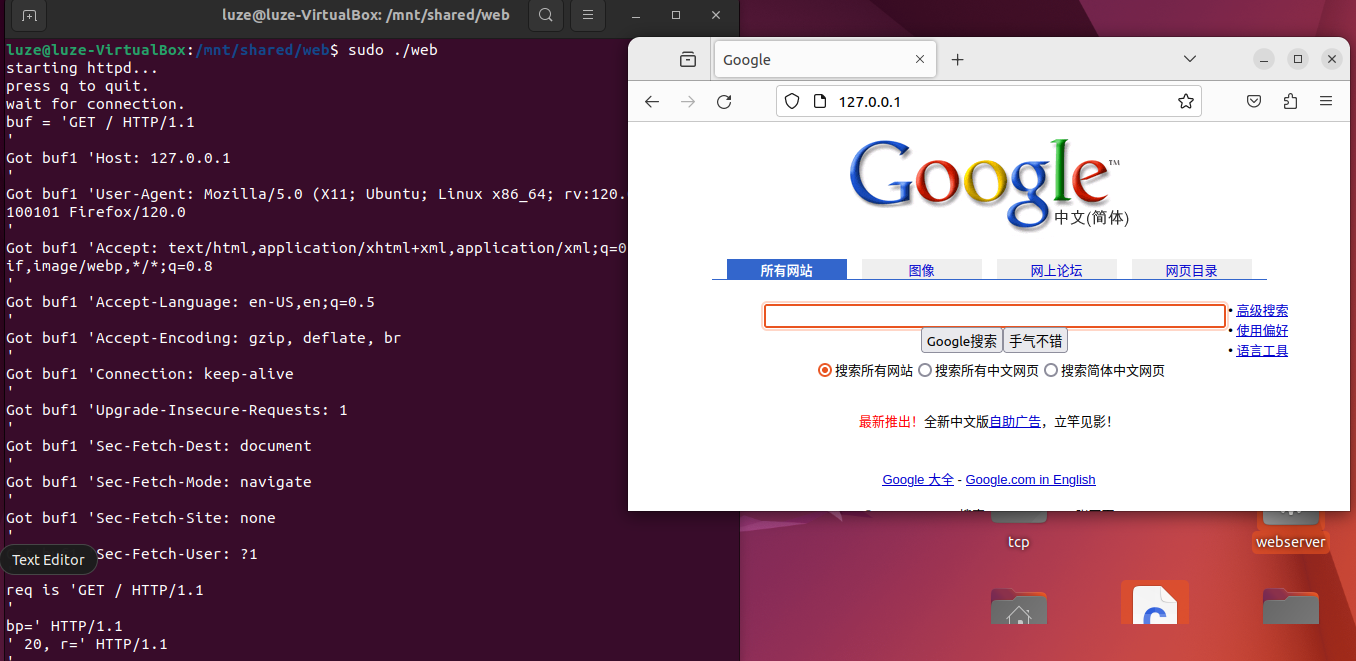Maximize the Firefox window
This screenshot has width=1356, height=661.
coord(1298,59)
